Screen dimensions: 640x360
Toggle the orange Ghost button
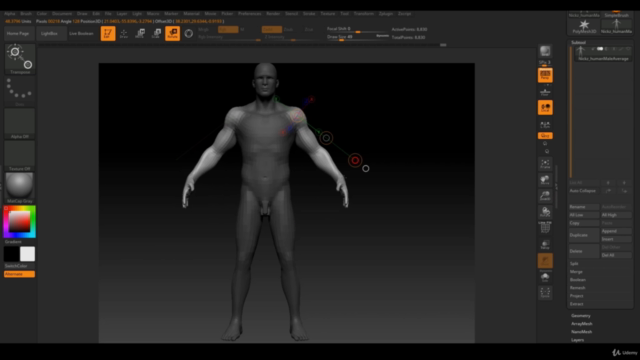tap(545, 261)
